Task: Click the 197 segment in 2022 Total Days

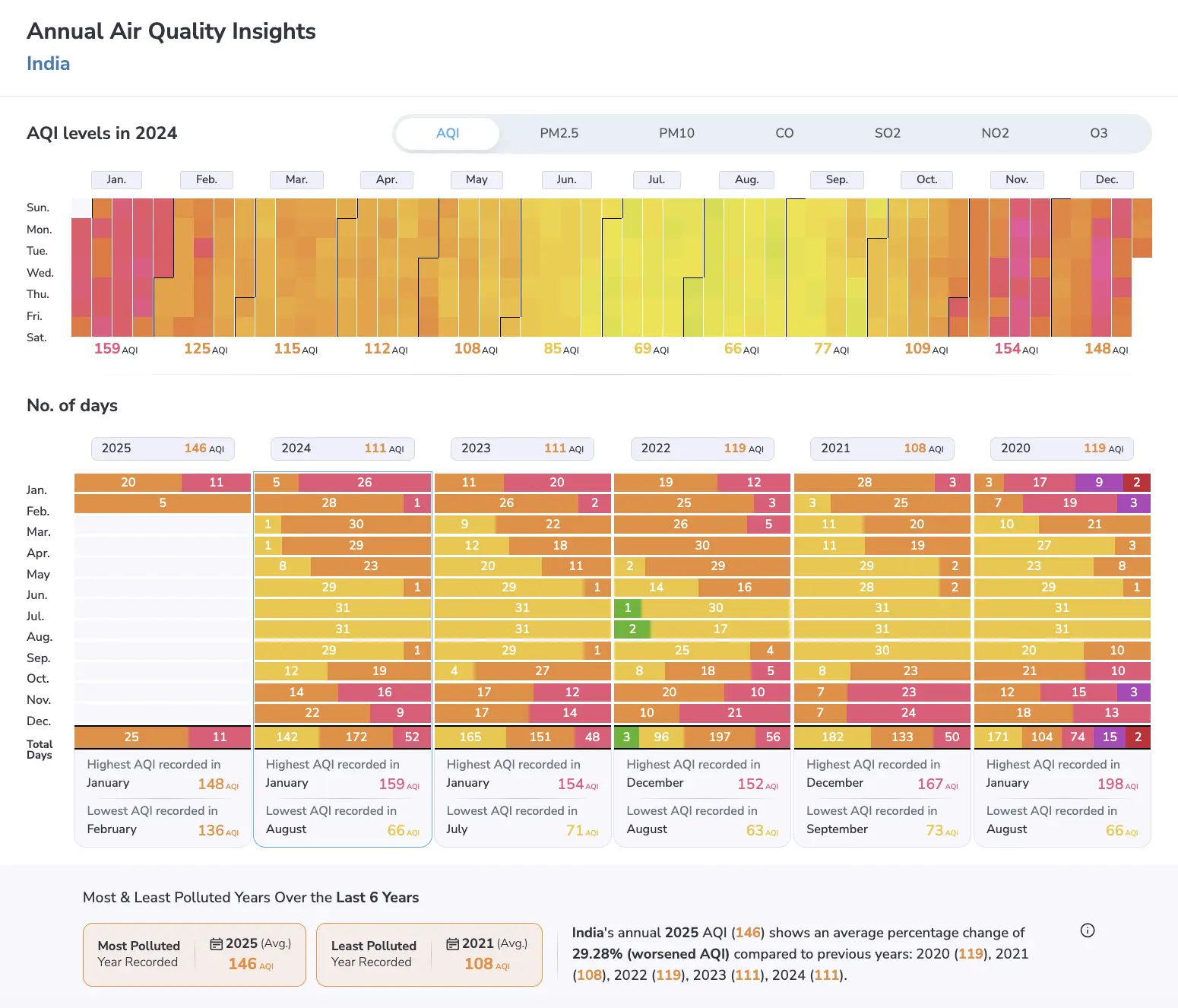Action: (720, 737)
